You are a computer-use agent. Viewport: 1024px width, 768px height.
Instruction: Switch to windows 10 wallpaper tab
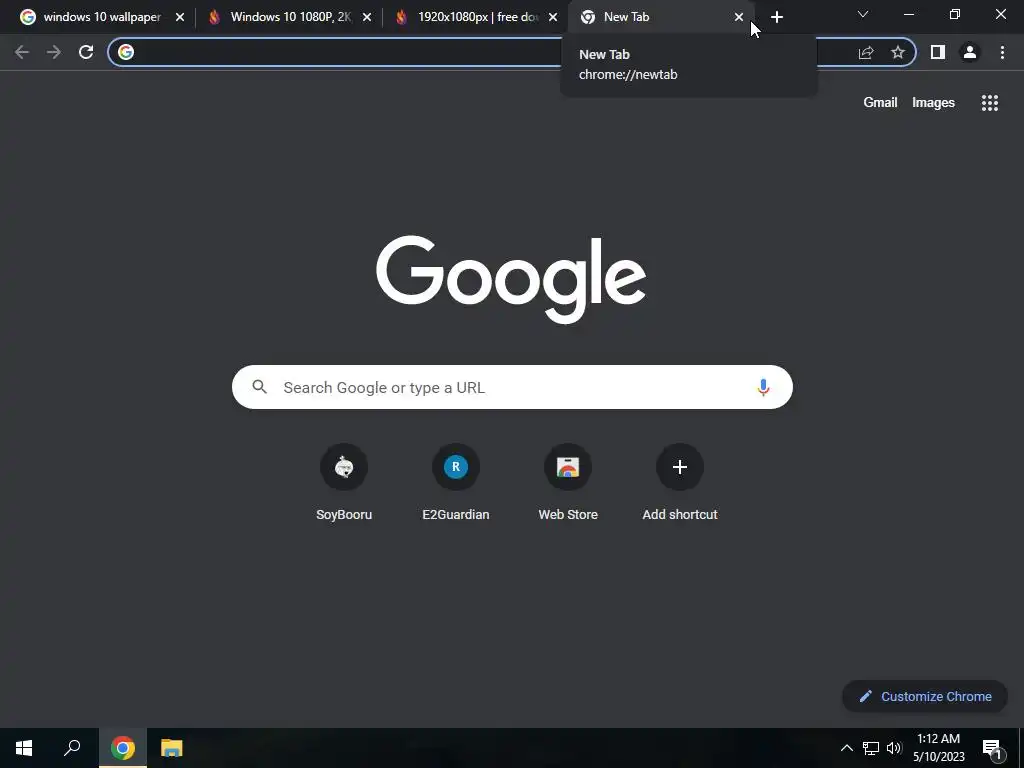point(102,17)
